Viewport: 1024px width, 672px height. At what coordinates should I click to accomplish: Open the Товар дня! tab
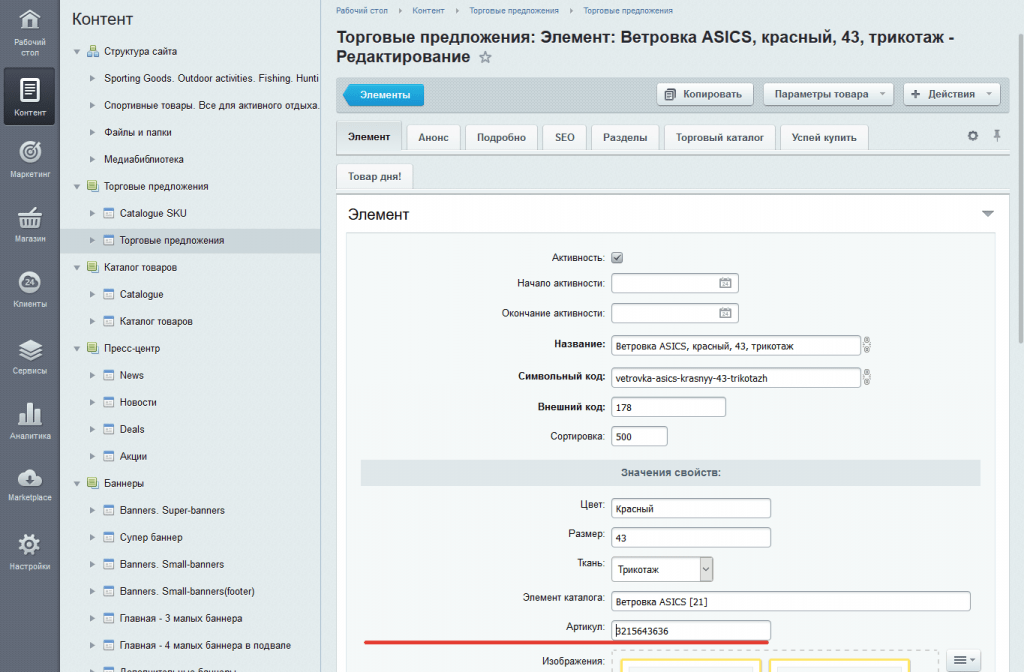[374, 176]
